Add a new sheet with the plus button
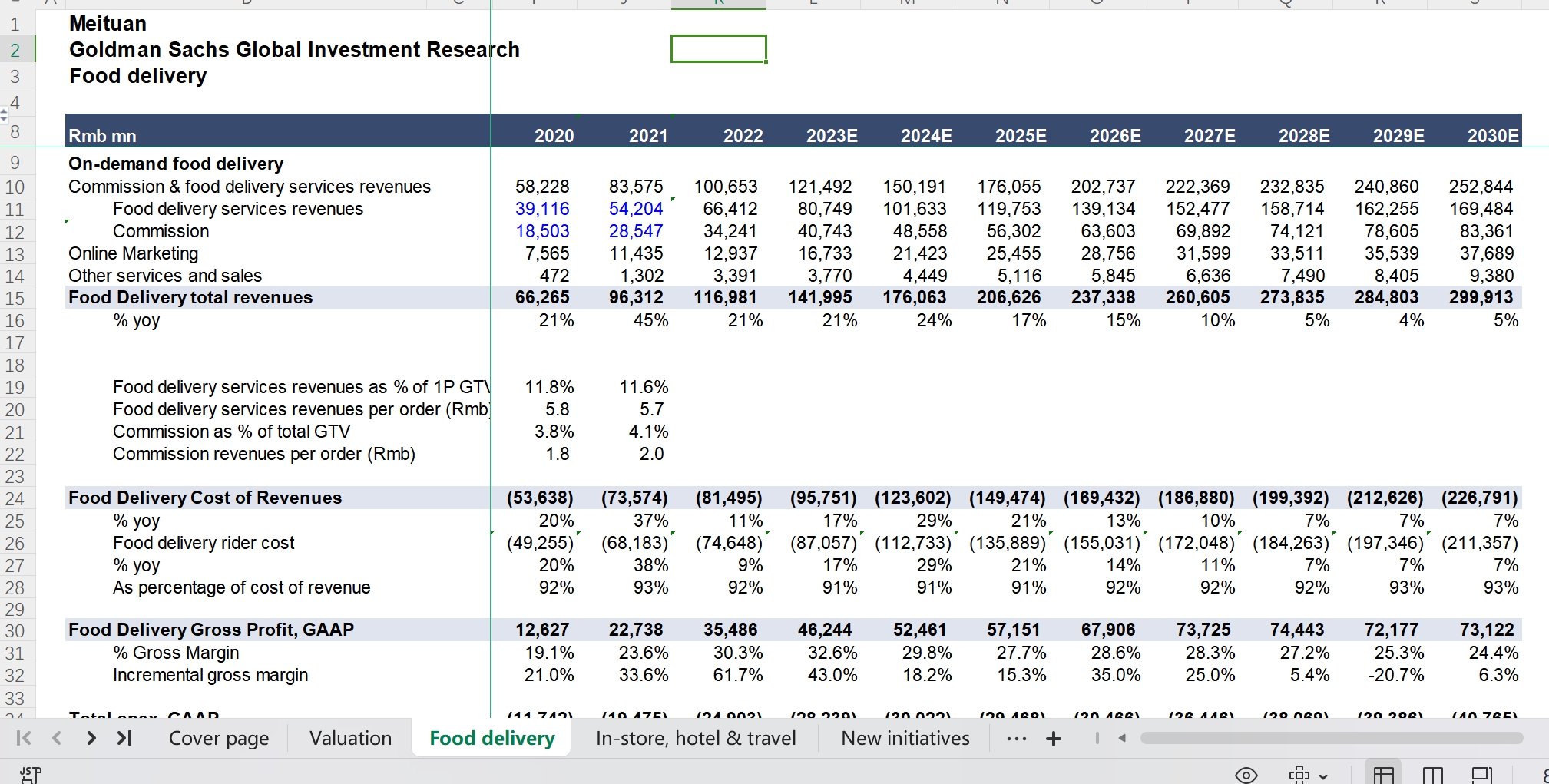Image resolution: width=1549 pixels, height=784 pixels. [1054, 739]
